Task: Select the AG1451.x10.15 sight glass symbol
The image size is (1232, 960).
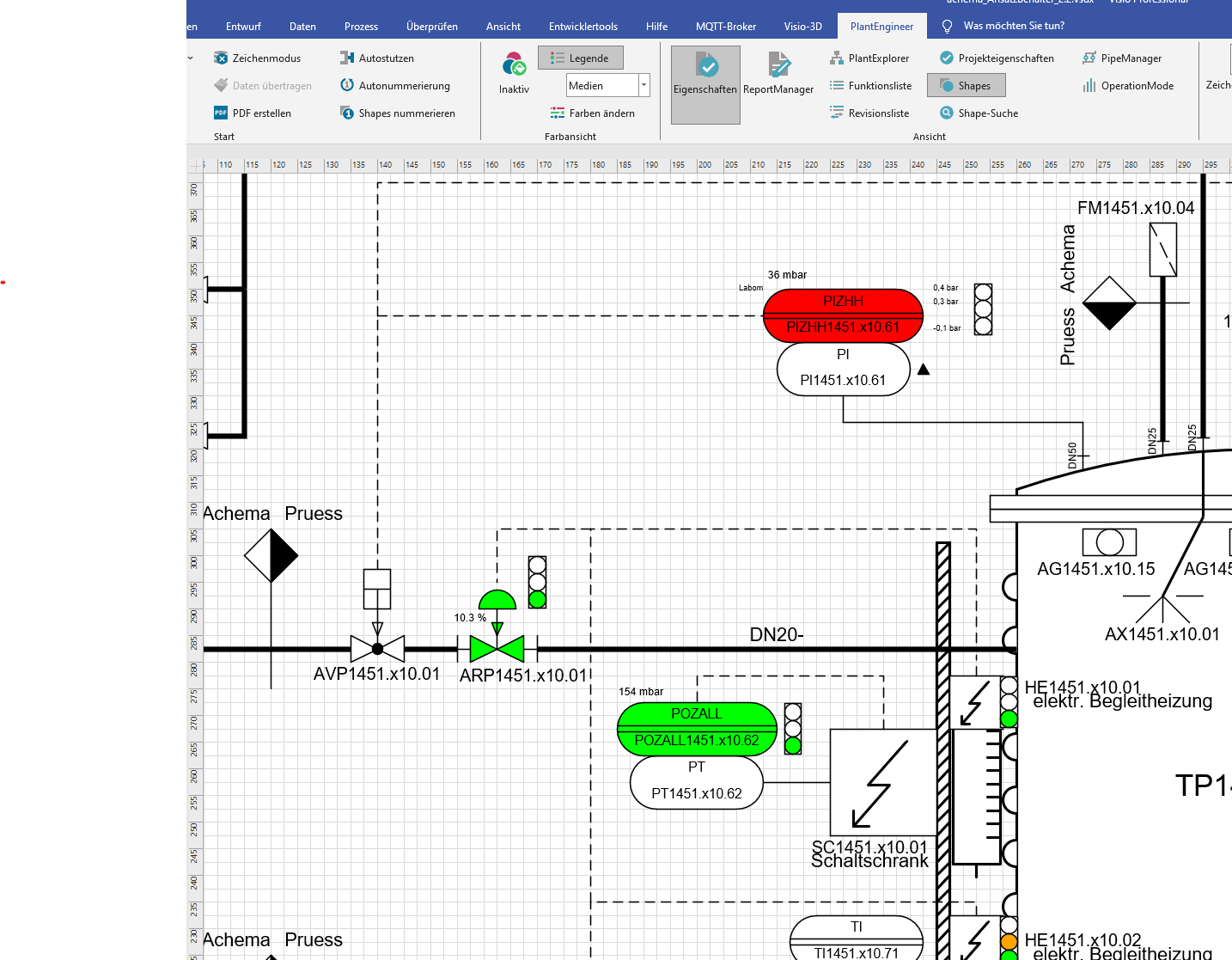Action: pos(1109,542)
